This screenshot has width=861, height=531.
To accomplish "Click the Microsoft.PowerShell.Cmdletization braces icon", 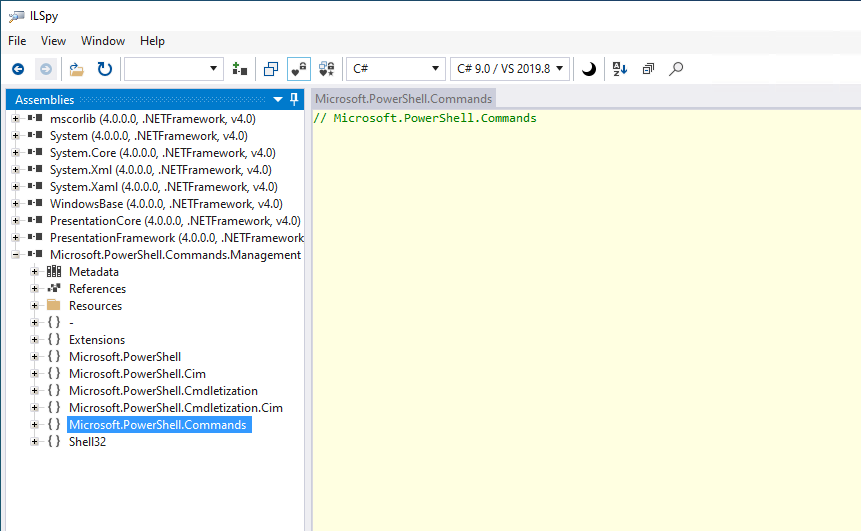I will pyautogui.click(x=54, y=390).
